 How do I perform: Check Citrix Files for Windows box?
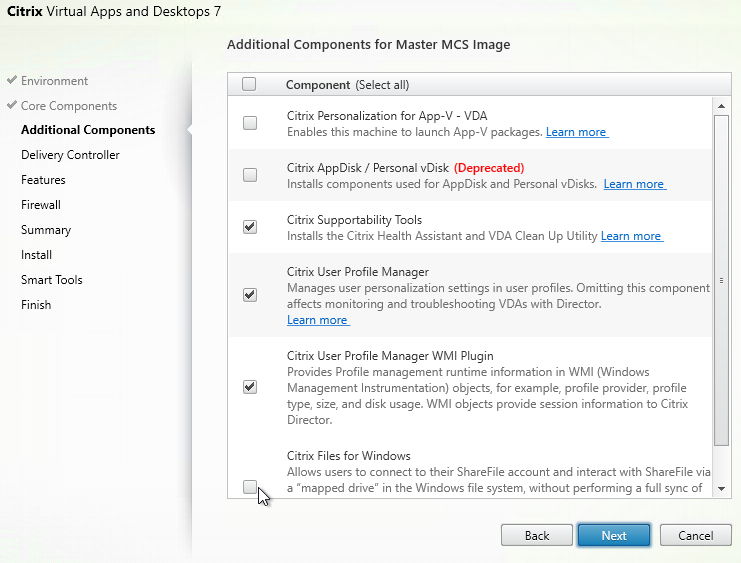coord(250,487)
